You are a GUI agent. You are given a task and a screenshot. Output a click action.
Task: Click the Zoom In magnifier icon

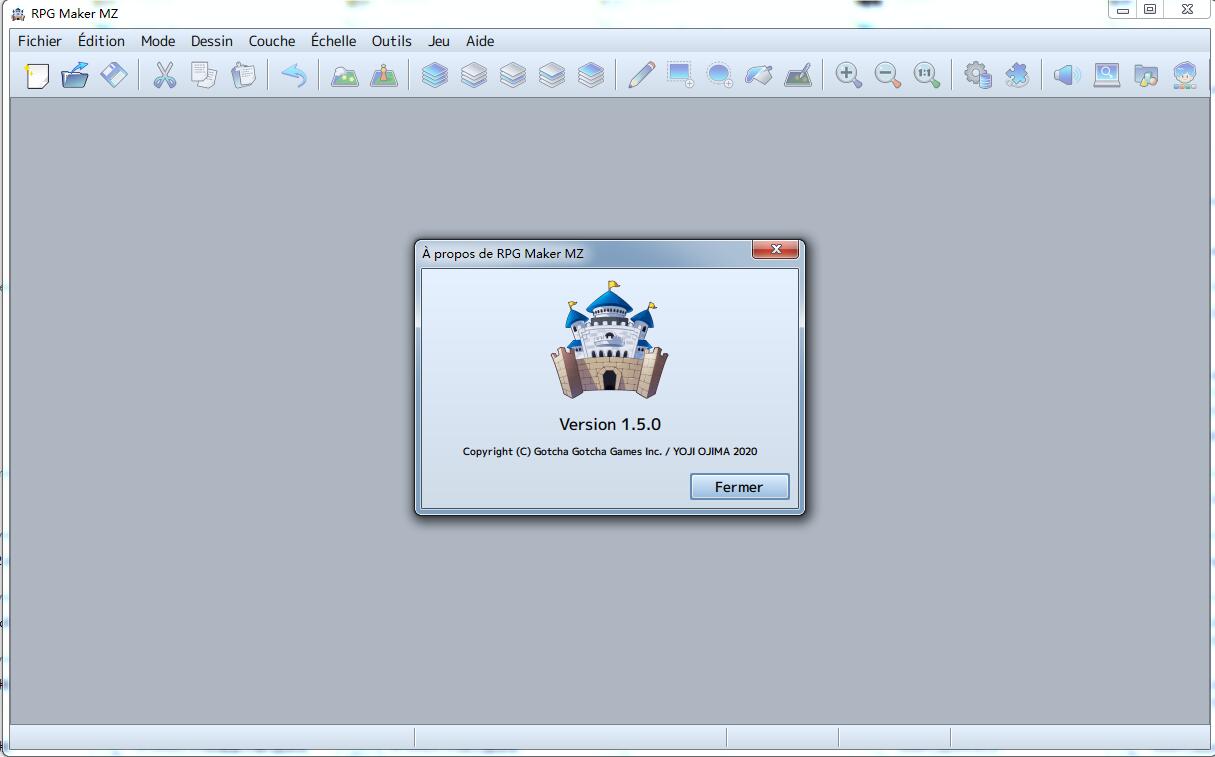tap(848, 75)
